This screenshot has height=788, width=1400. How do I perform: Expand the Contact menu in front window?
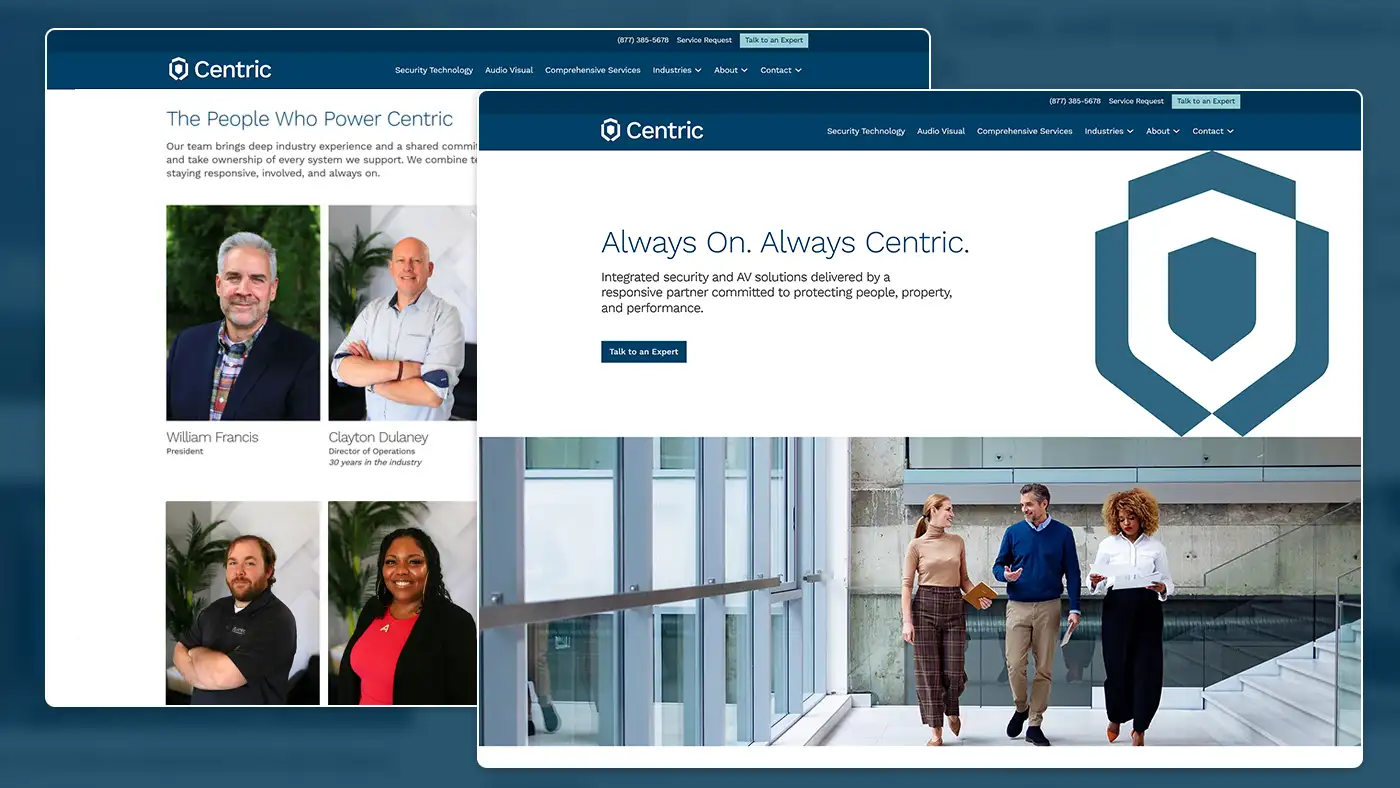pyautogui.click(x=1213, y=131)
